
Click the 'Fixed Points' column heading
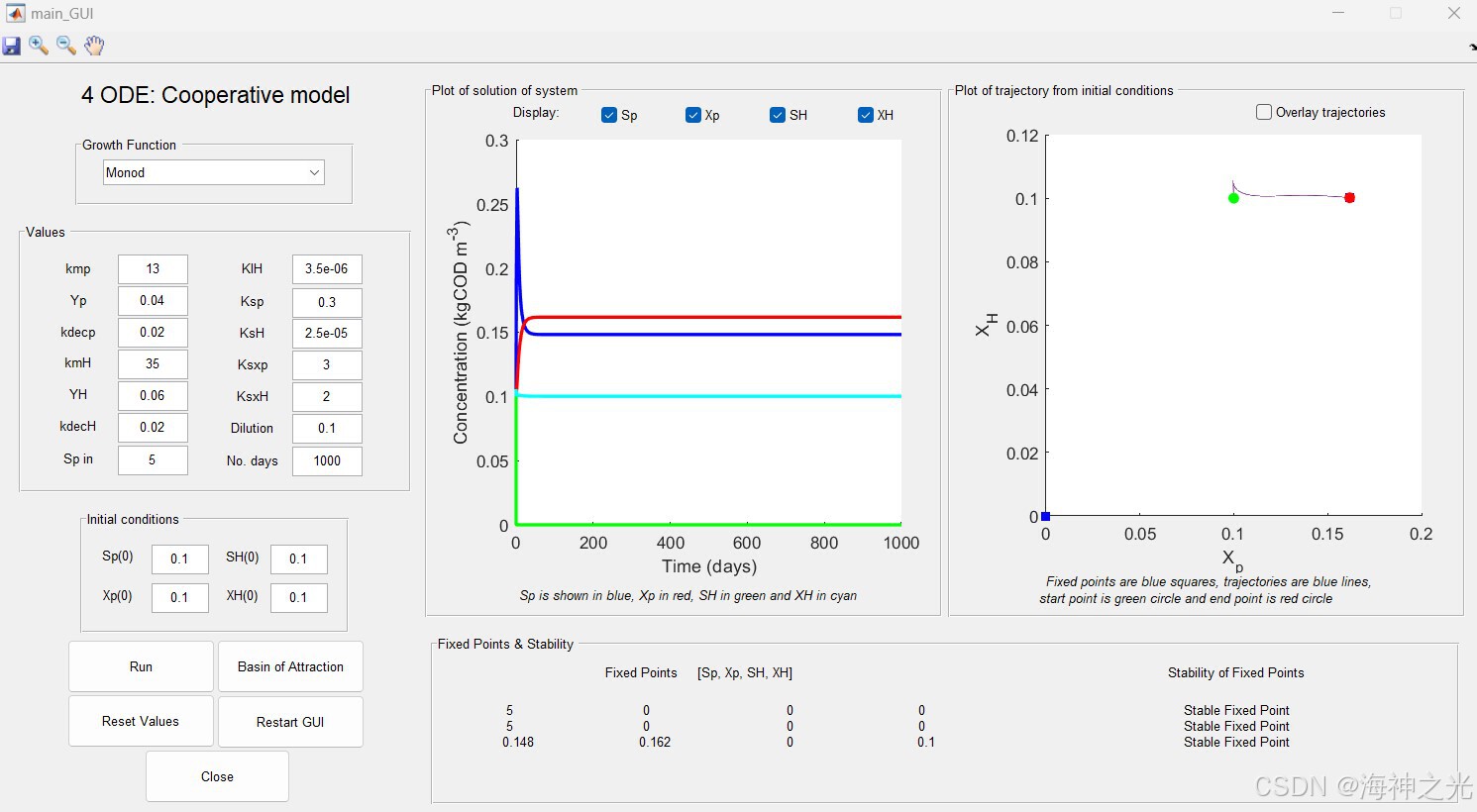click(x=641, y=672)
